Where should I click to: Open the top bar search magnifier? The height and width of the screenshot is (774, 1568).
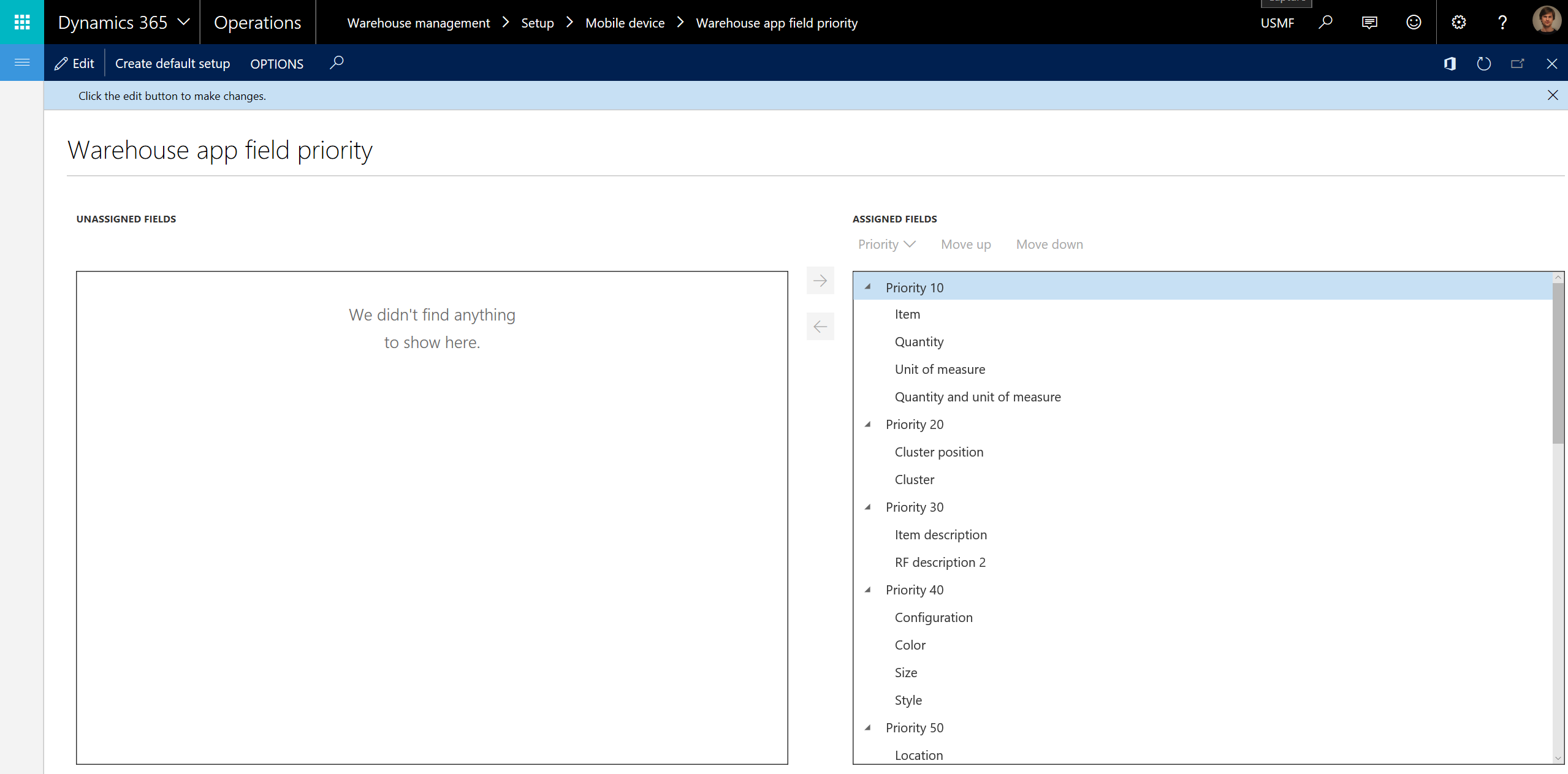[1325, 23]
